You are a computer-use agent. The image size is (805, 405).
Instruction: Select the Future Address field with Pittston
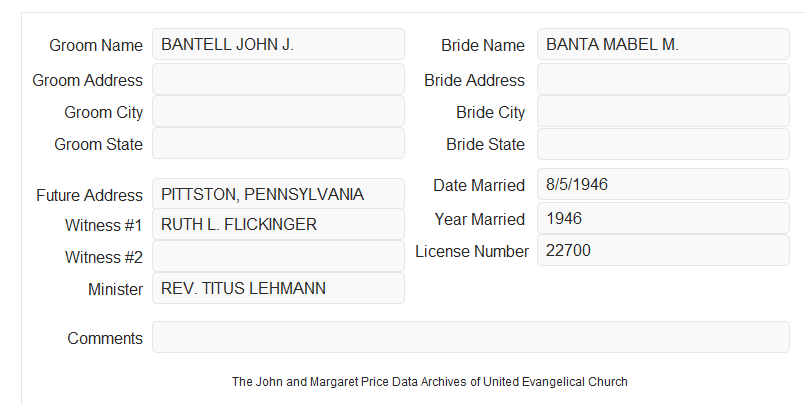click(278, 194)
